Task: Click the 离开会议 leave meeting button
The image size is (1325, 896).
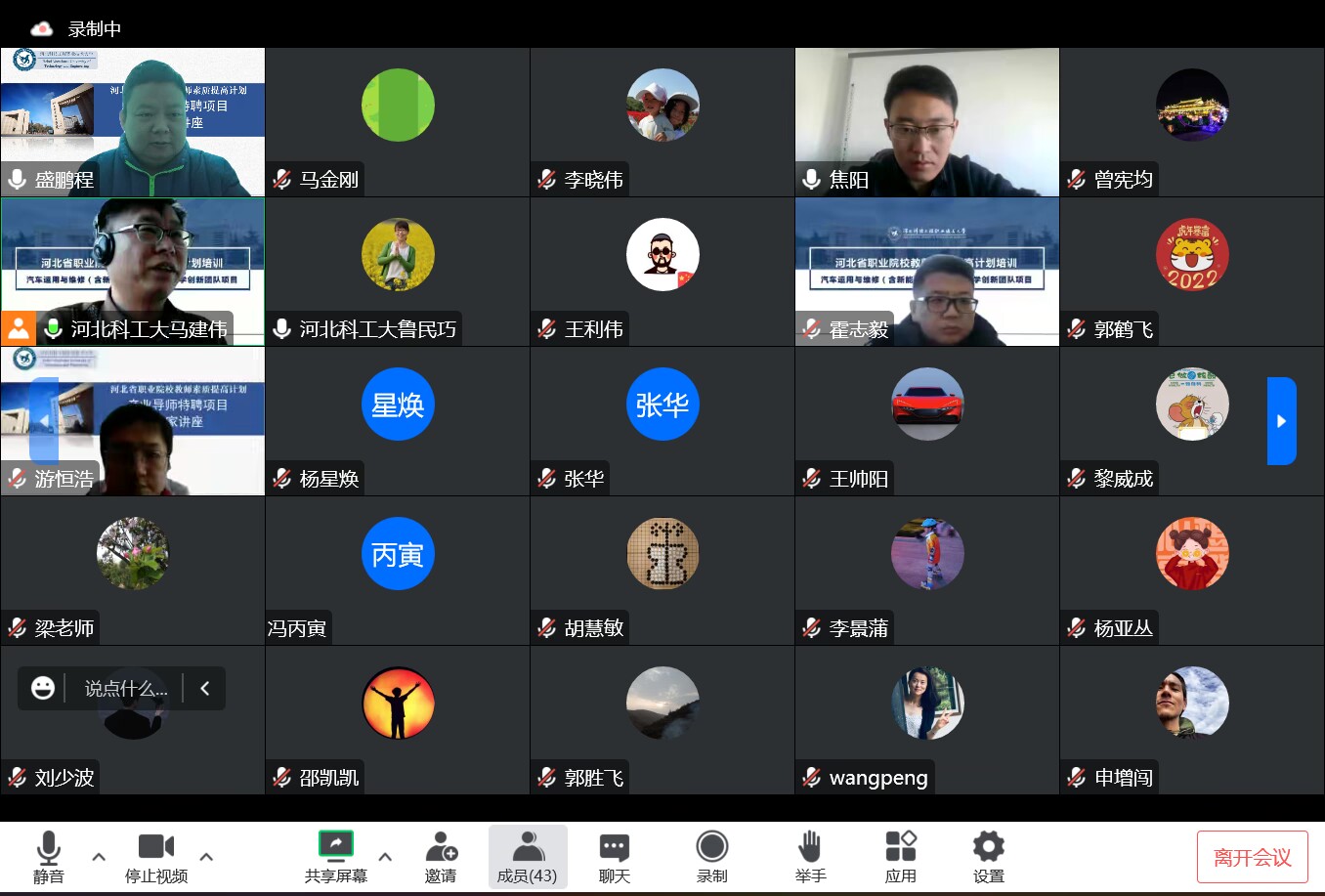Action: coord(1252,857)
